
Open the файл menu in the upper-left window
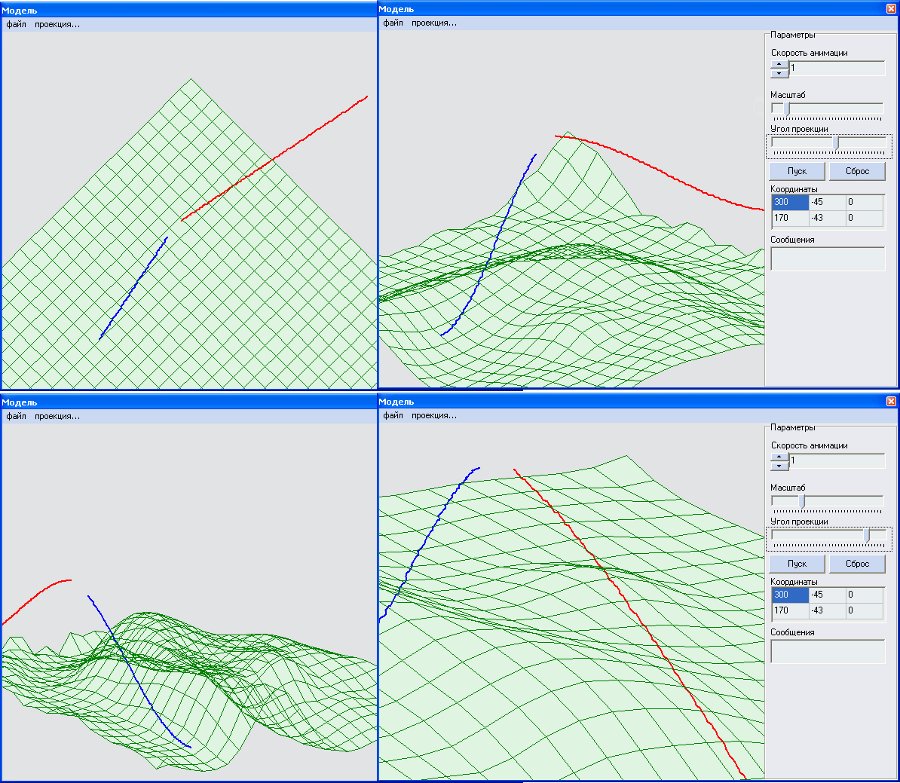(16, 24)
